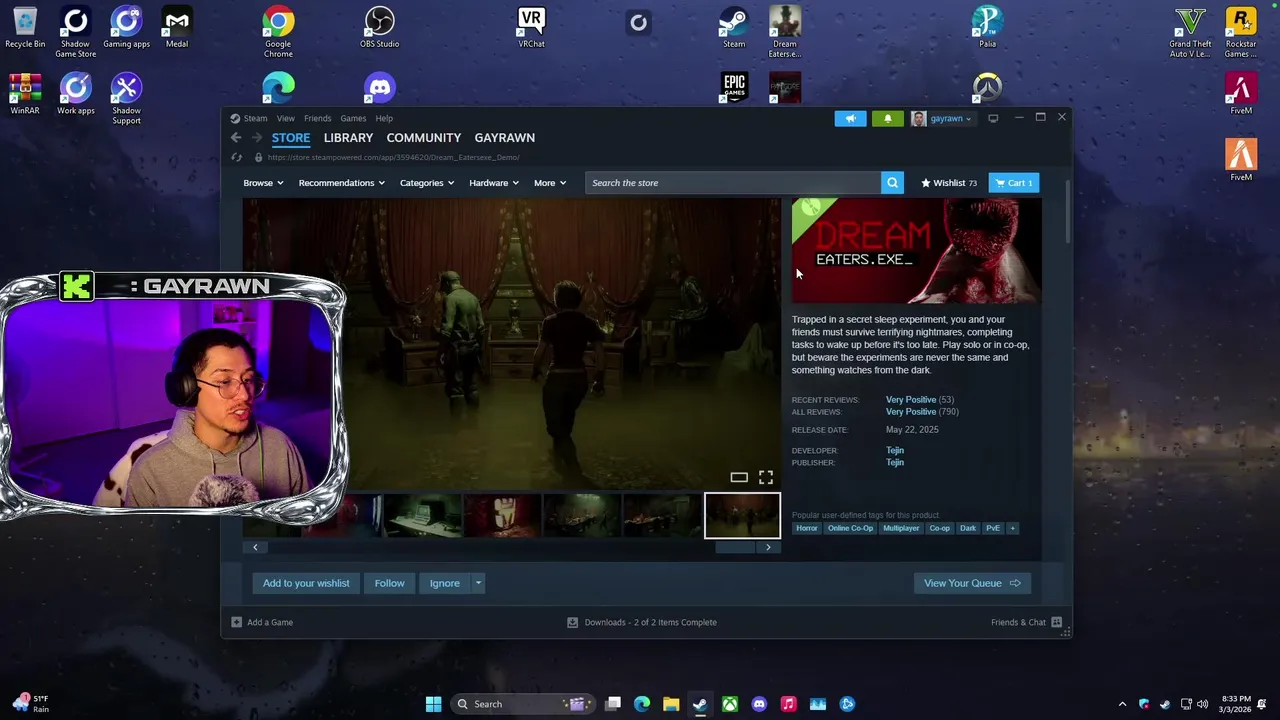Open the View menu
The image size is (1280, 720).
coord(286,119)
